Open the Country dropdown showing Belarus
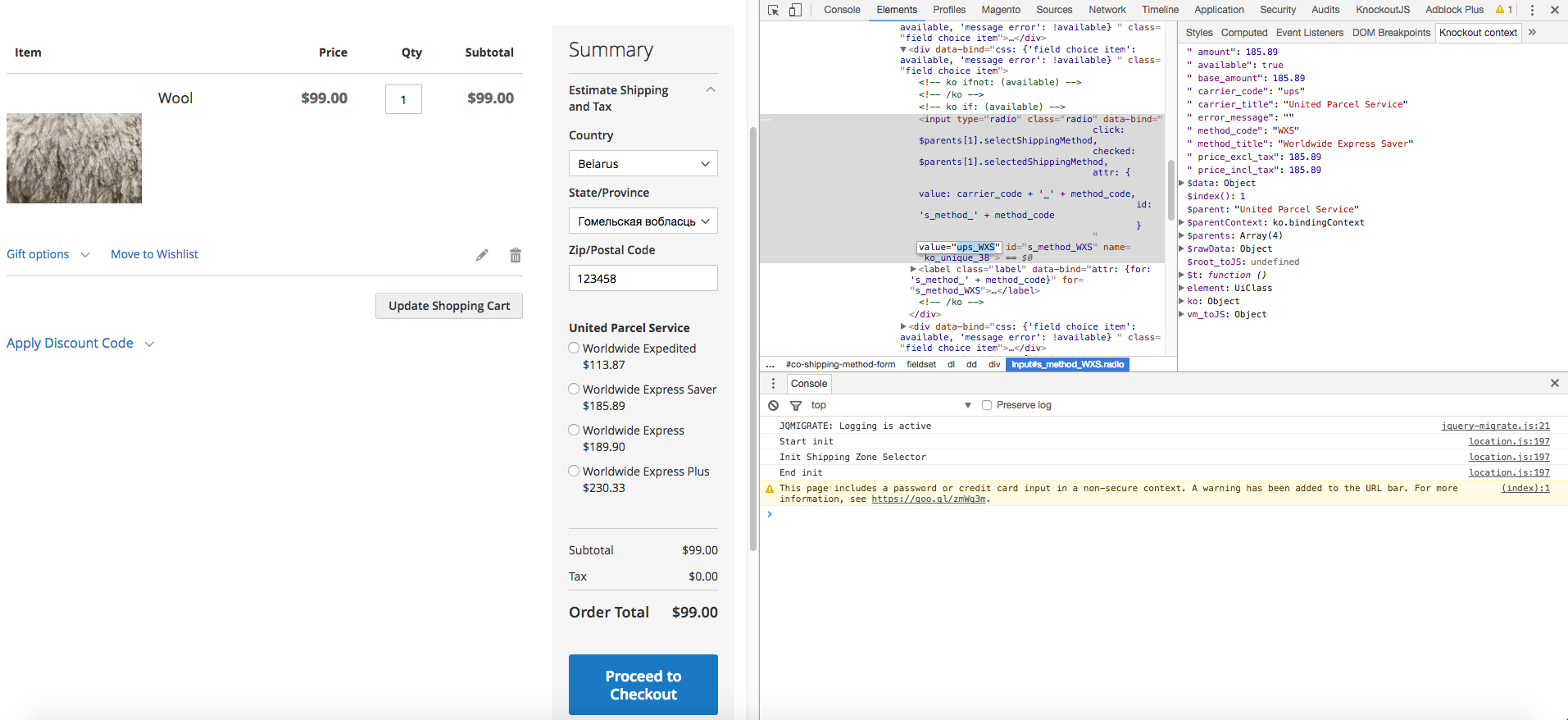 tap(643, 163)
